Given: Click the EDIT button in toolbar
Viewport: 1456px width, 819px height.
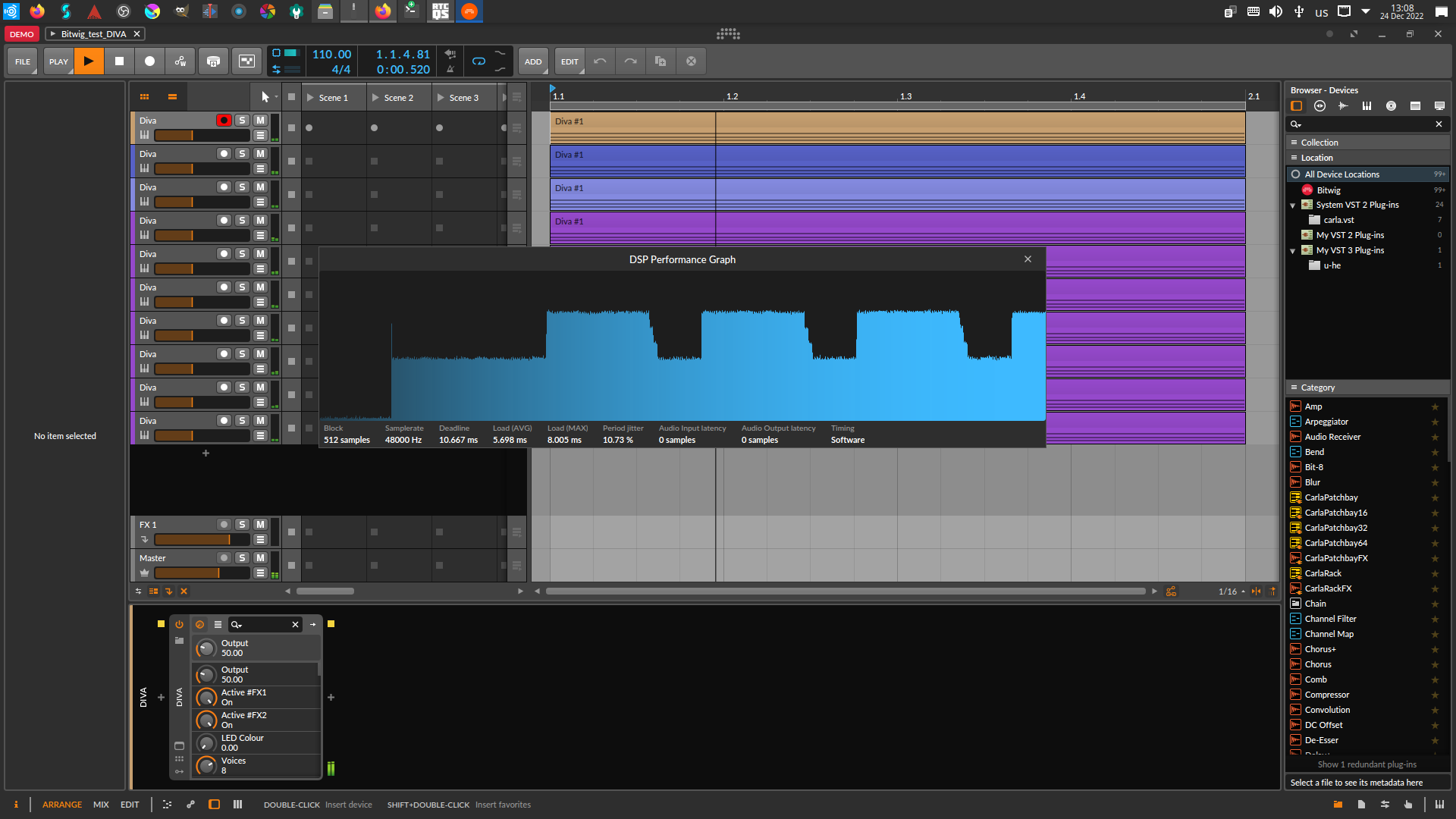Looking at the screenshot, I should [569, 61].
